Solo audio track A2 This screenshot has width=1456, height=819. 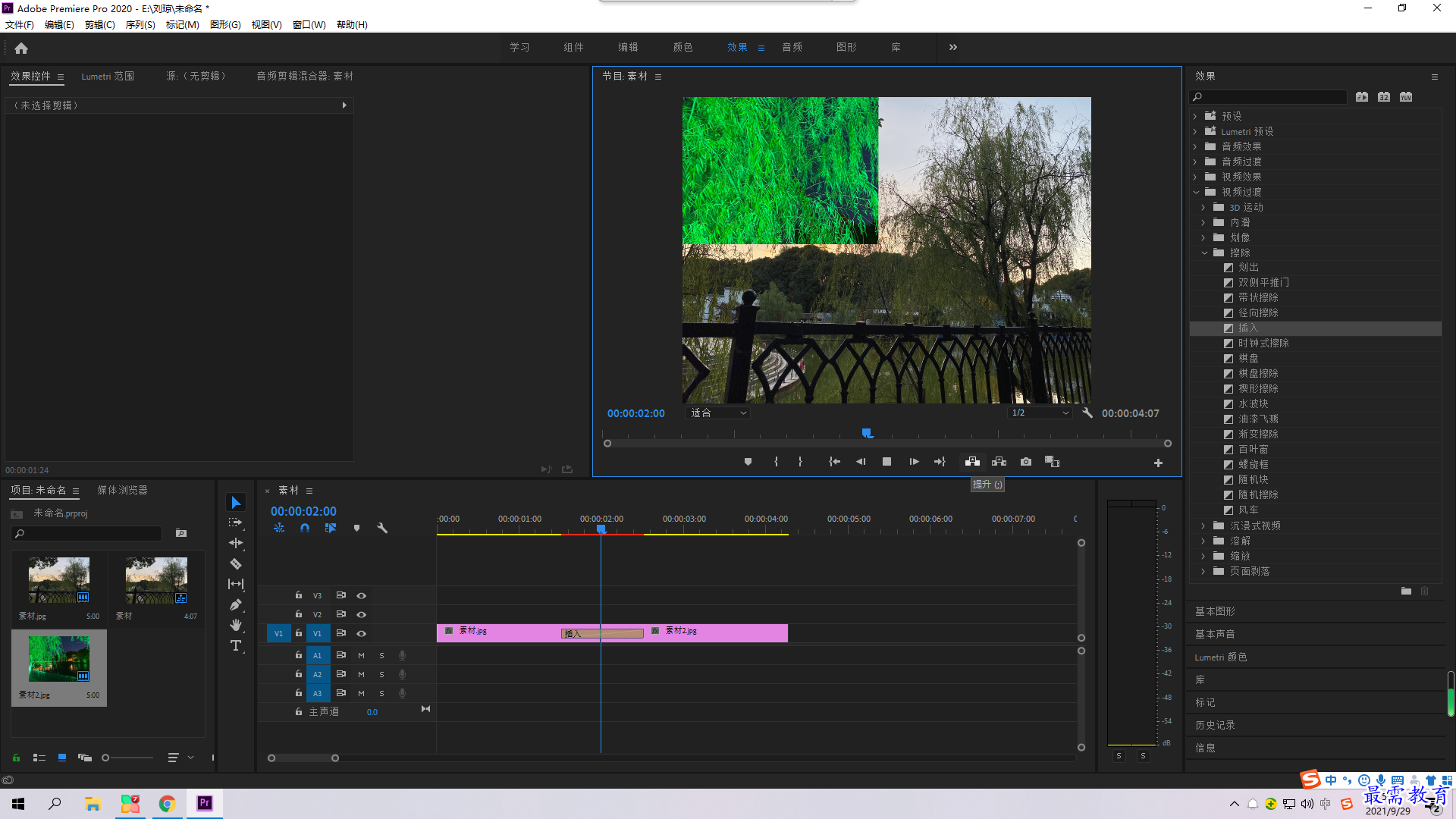coord(381,674)
